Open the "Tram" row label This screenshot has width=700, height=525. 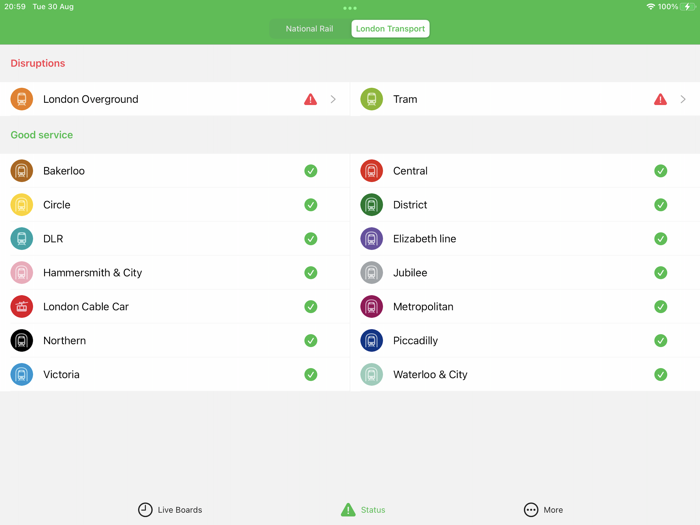(405, 99)
